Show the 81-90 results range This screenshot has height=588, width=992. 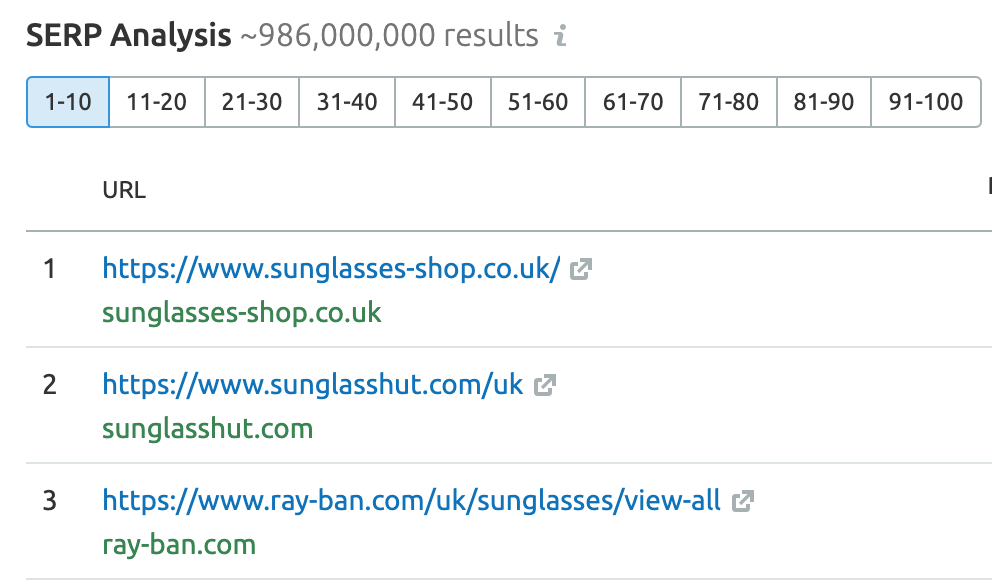pos(824,102)
